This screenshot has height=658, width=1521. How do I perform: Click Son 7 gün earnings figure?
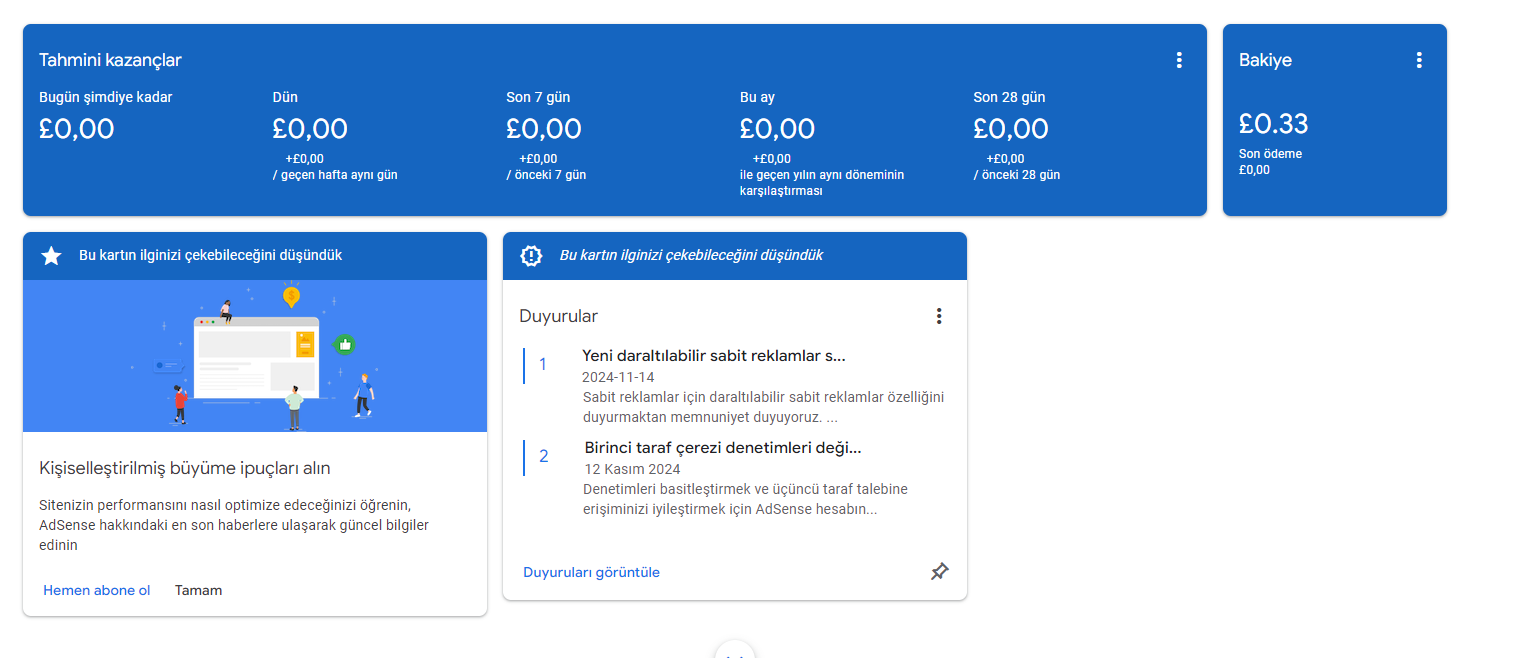coord(543,129)
